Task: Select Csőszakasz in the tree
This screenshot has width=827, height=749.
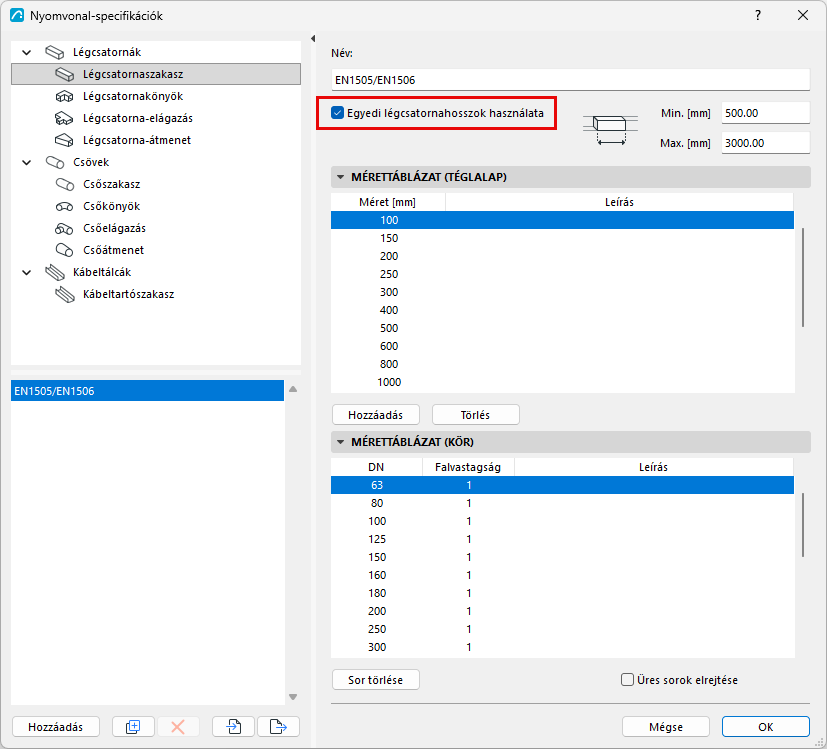Action: (x=111, y=184)
